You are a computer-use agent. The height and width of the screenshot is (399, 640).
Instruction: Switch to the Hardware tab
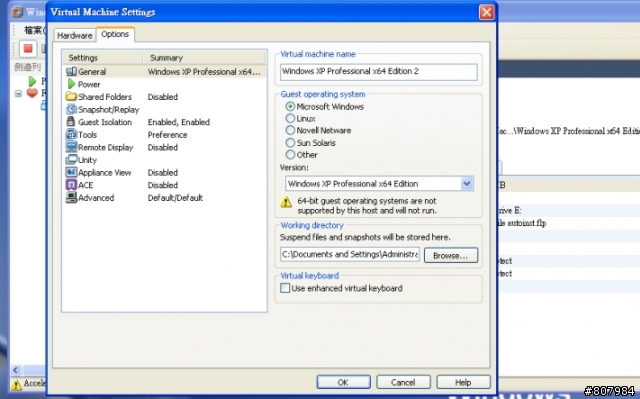pyautogui.click(x=75, y=35)
